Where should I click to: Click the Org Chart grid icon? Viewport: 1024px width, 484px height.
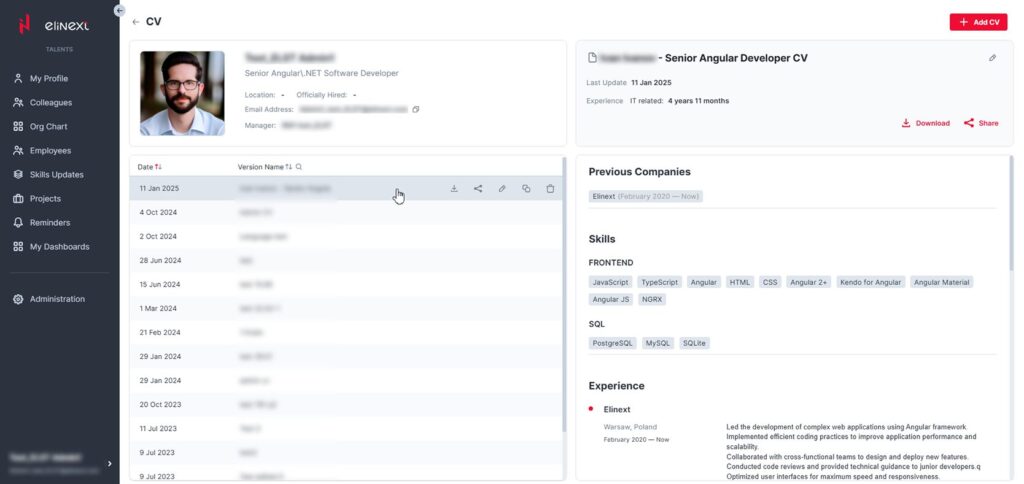(18, 127)
